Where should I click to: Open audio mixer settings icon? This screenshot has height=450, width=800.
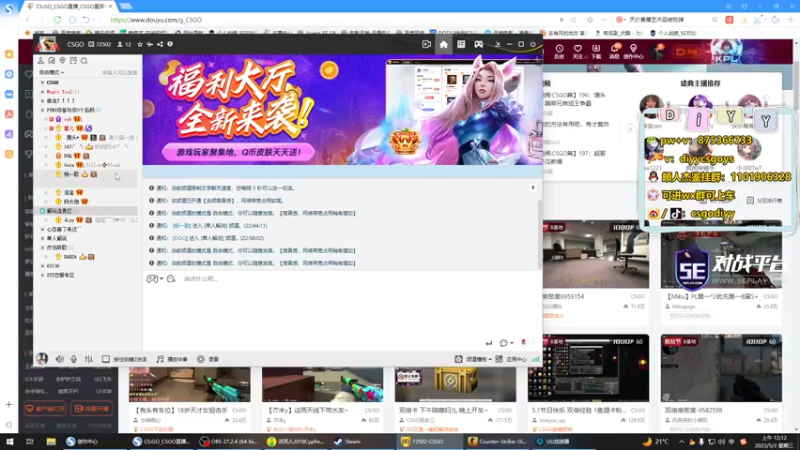click(89, 359)
